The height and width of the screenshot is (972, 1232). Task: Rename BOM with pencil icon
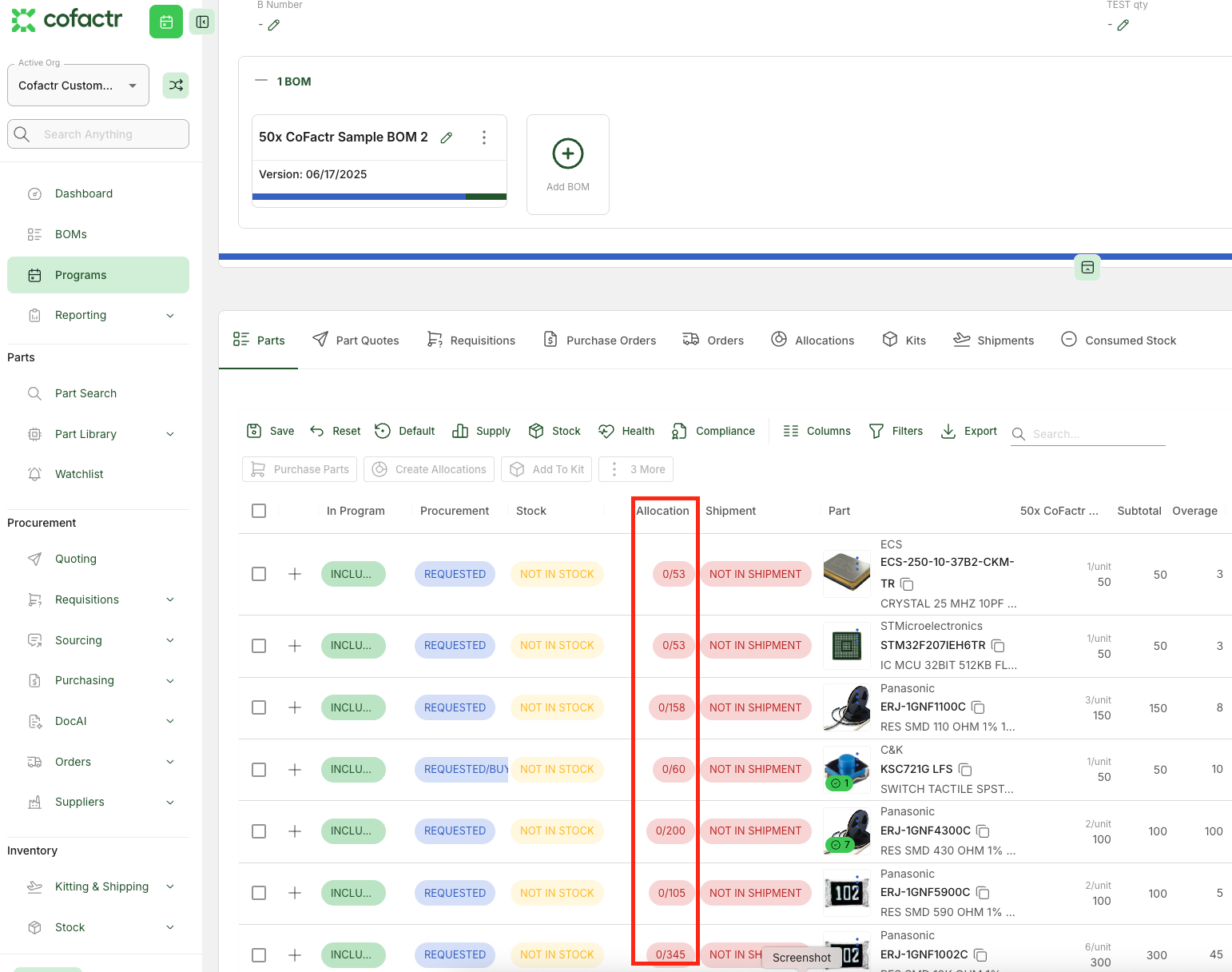coord(447,137)
